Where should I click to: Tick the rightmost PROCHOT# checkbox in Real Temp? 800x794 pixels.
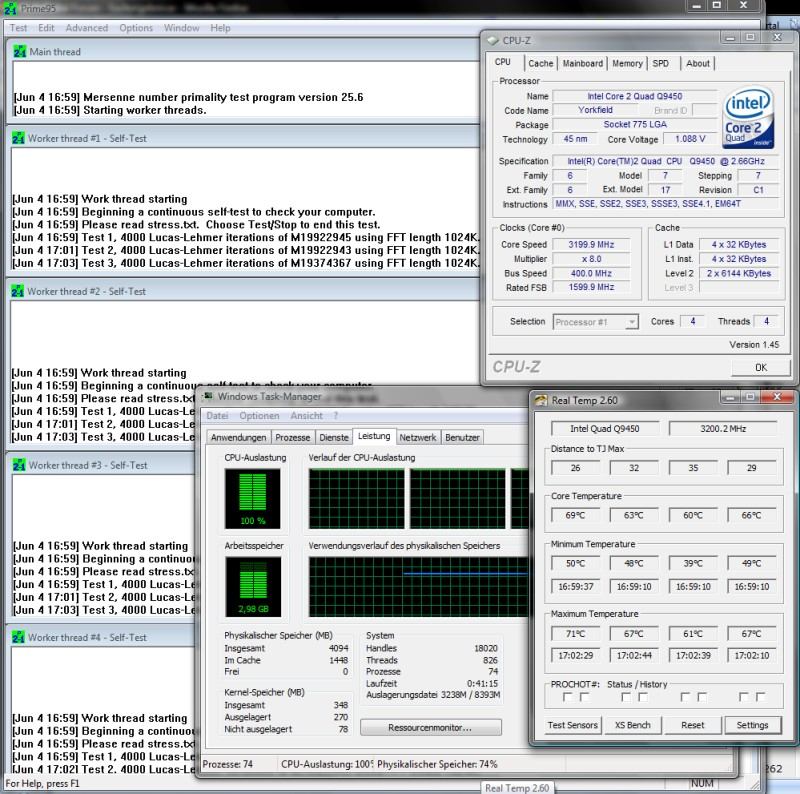pyautogui.click(x=760, y=697)
